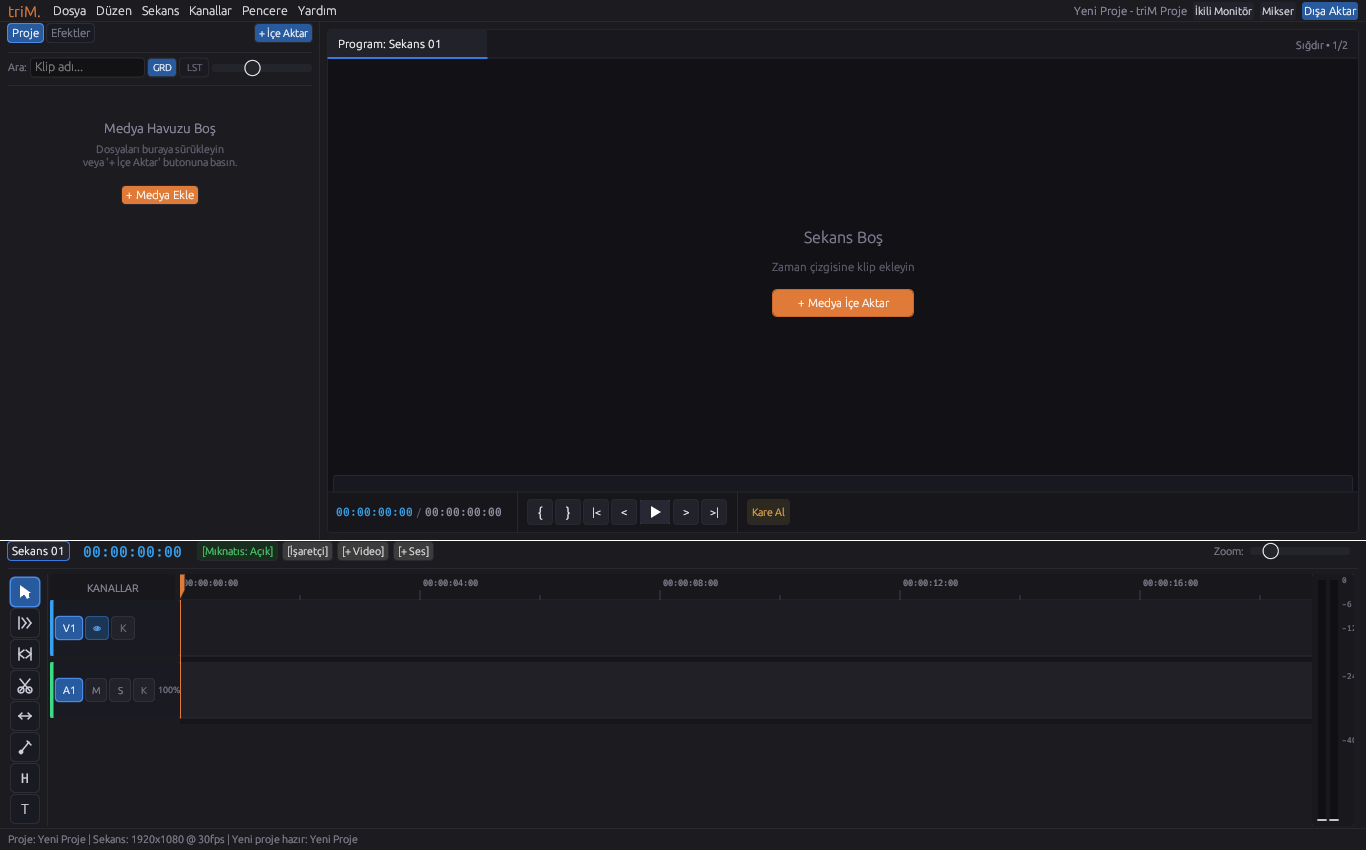Click the + İçe Aktar button
1366x850 pixels.
(283, 33)
